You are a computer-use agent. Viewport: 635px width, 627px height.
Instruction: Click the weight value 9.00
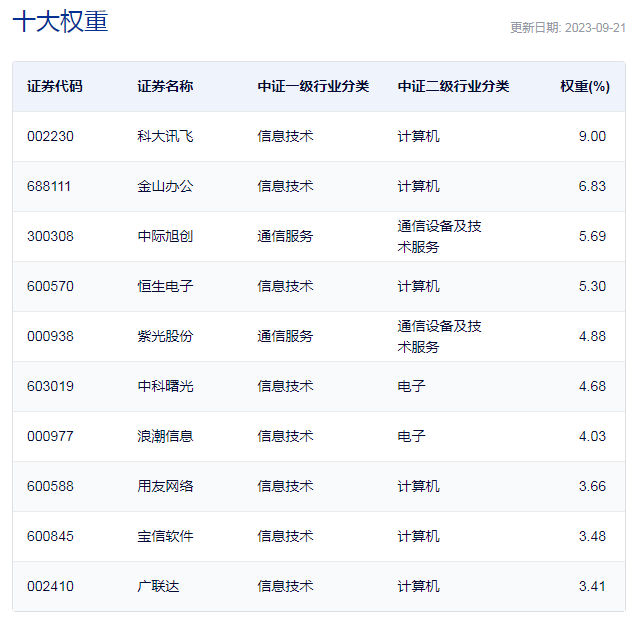(x=592, y=136)
